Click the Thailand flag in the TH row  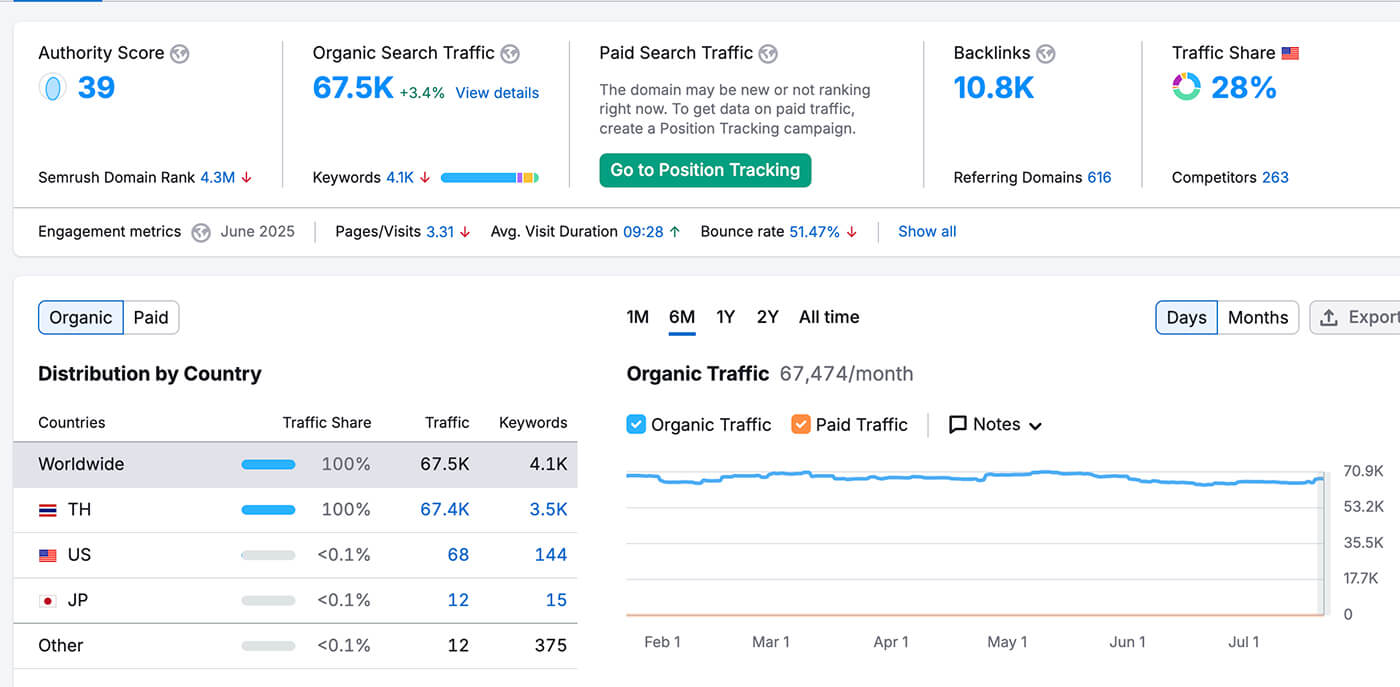point(47,510)
